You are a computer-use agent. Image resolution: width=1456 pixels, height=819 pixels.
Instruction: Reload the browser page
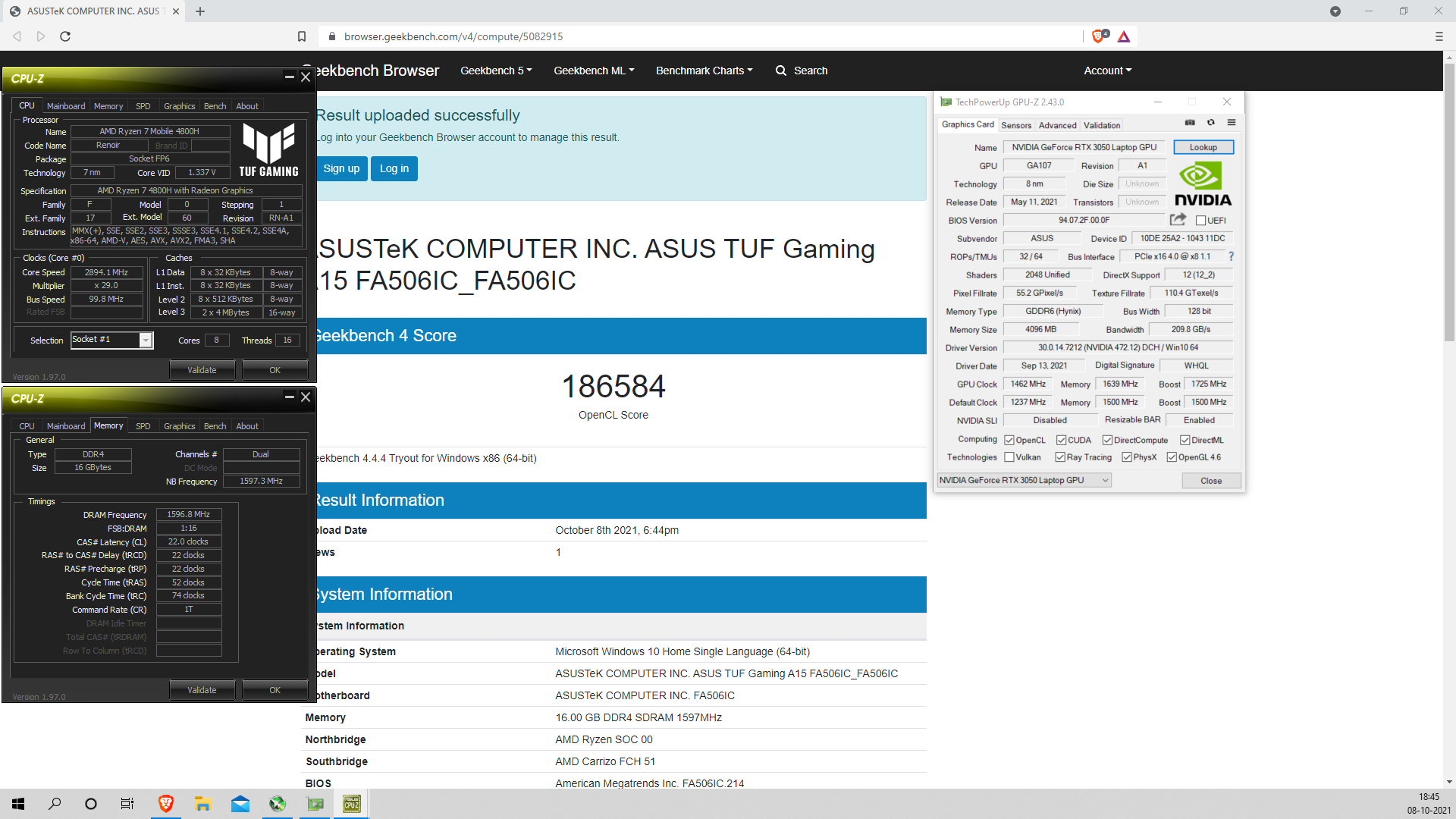(x=65, y=36)
